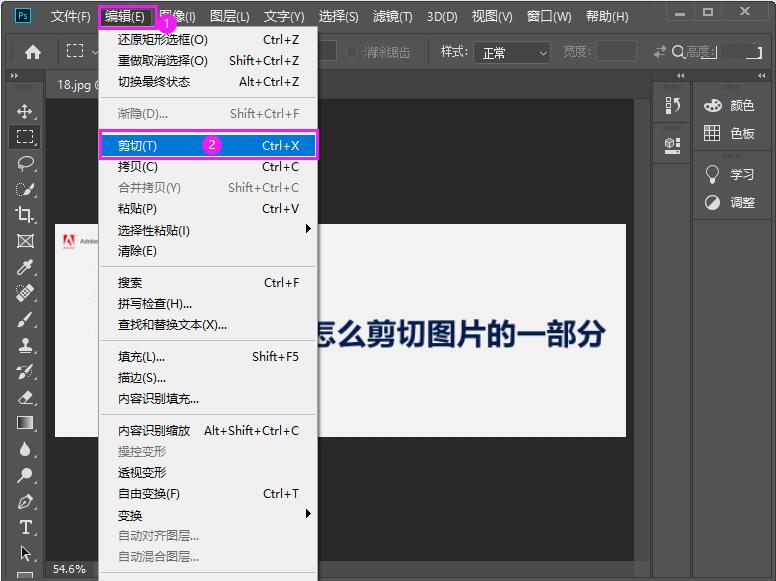Select the Clone Stamp tool

pos(25,345)
